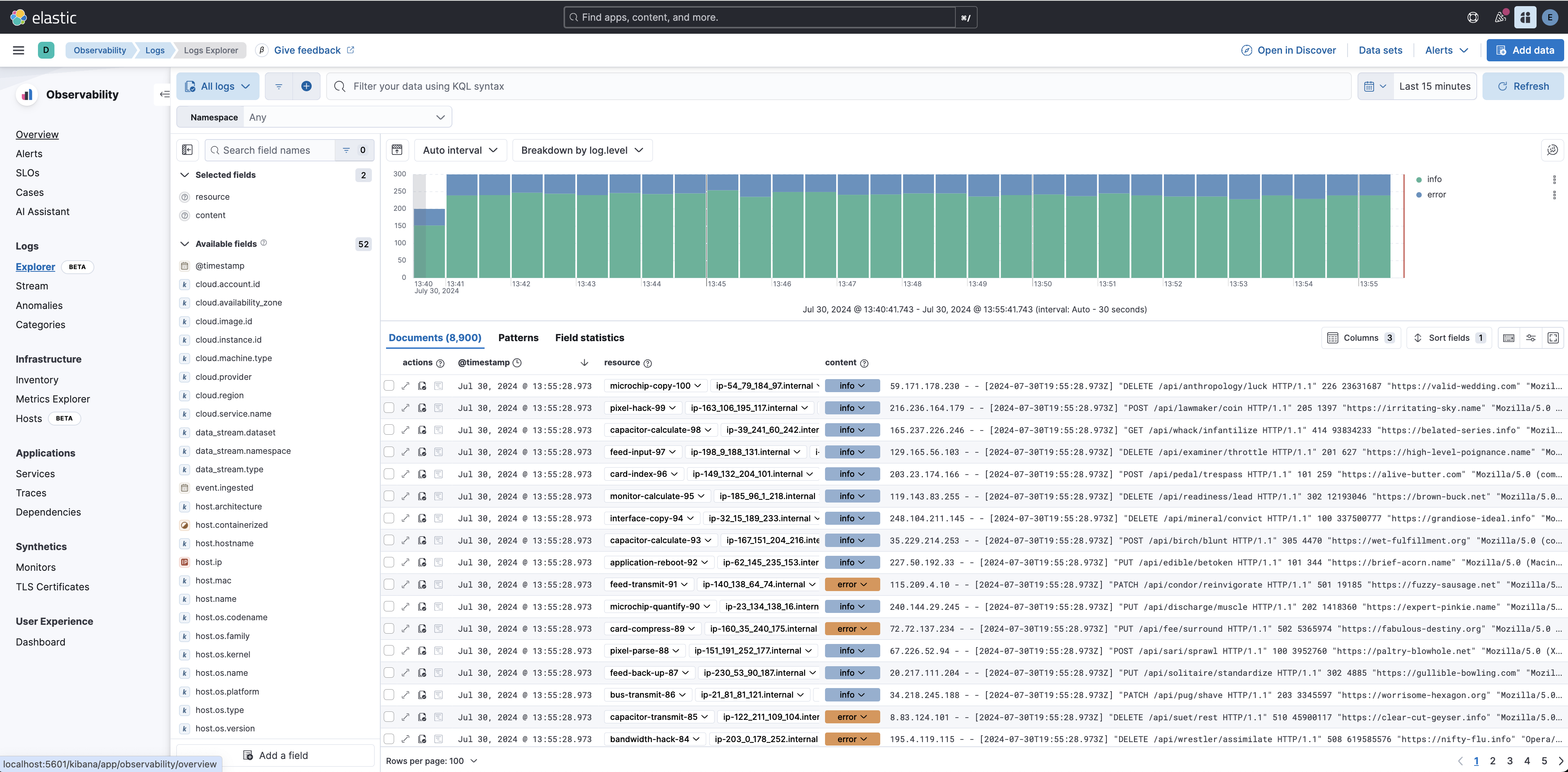Viewport: 1568px width, 772px height.
Task: Click the Search field names input
Action: click(270, 150)
